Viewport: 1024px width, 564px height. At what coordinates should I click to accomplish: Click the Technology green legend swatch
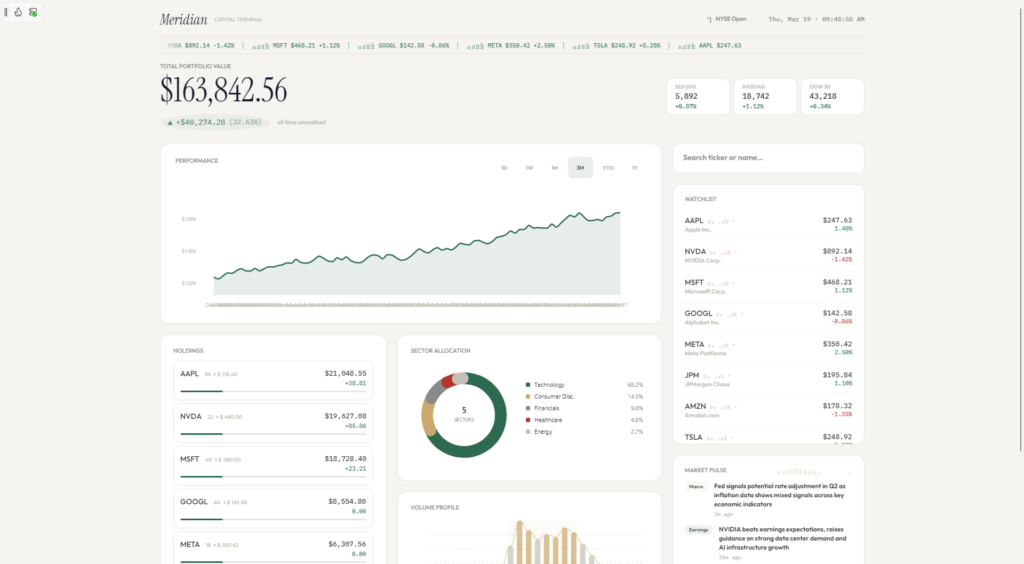tap(528, 385)
